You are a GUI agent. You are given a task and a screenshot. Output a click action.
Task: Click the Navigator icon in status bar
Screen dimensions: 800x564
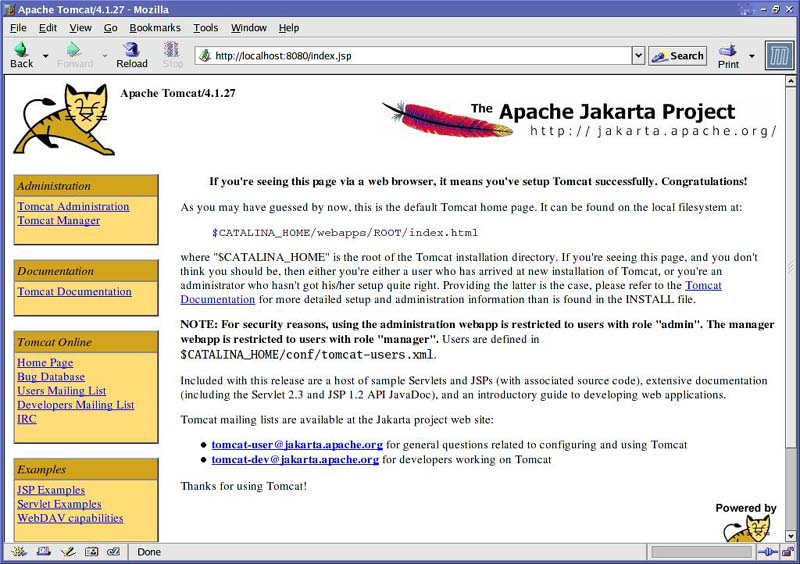18,552
